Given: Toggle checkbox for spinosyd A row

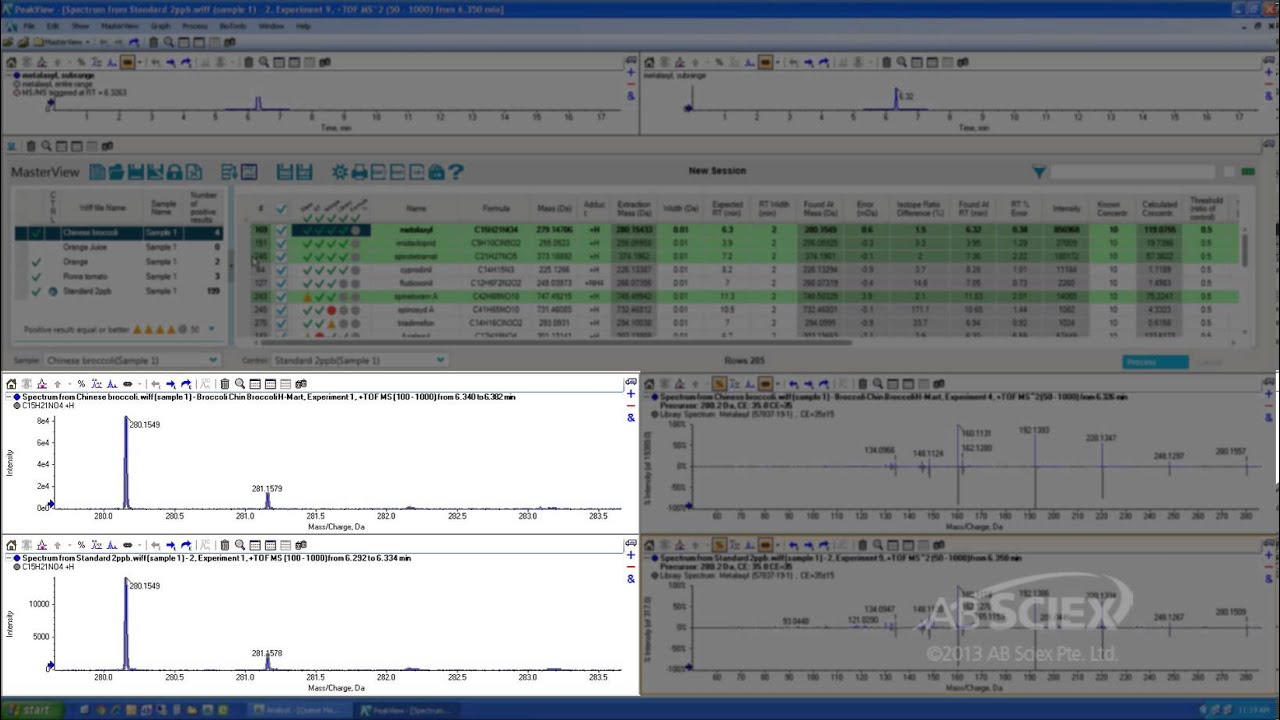Looking at the screenshot, I should 281,310.
